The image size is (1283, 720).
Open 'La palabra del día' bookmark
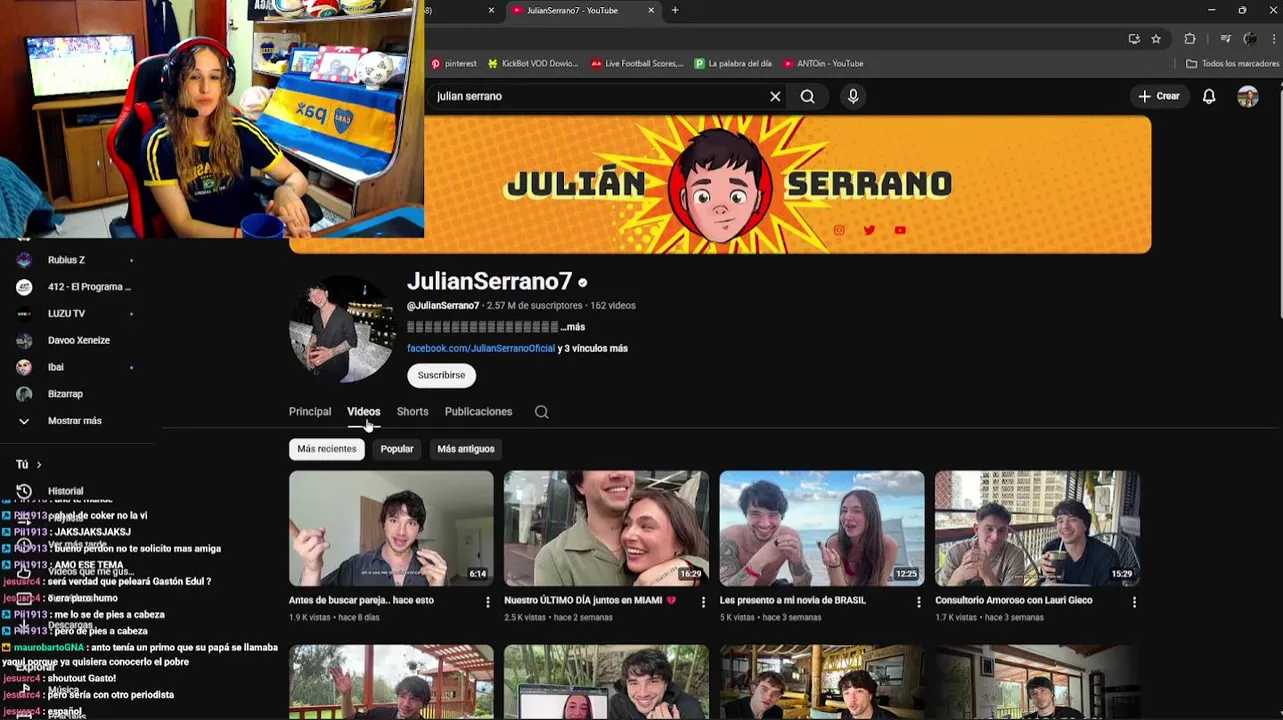coord(733,63)
